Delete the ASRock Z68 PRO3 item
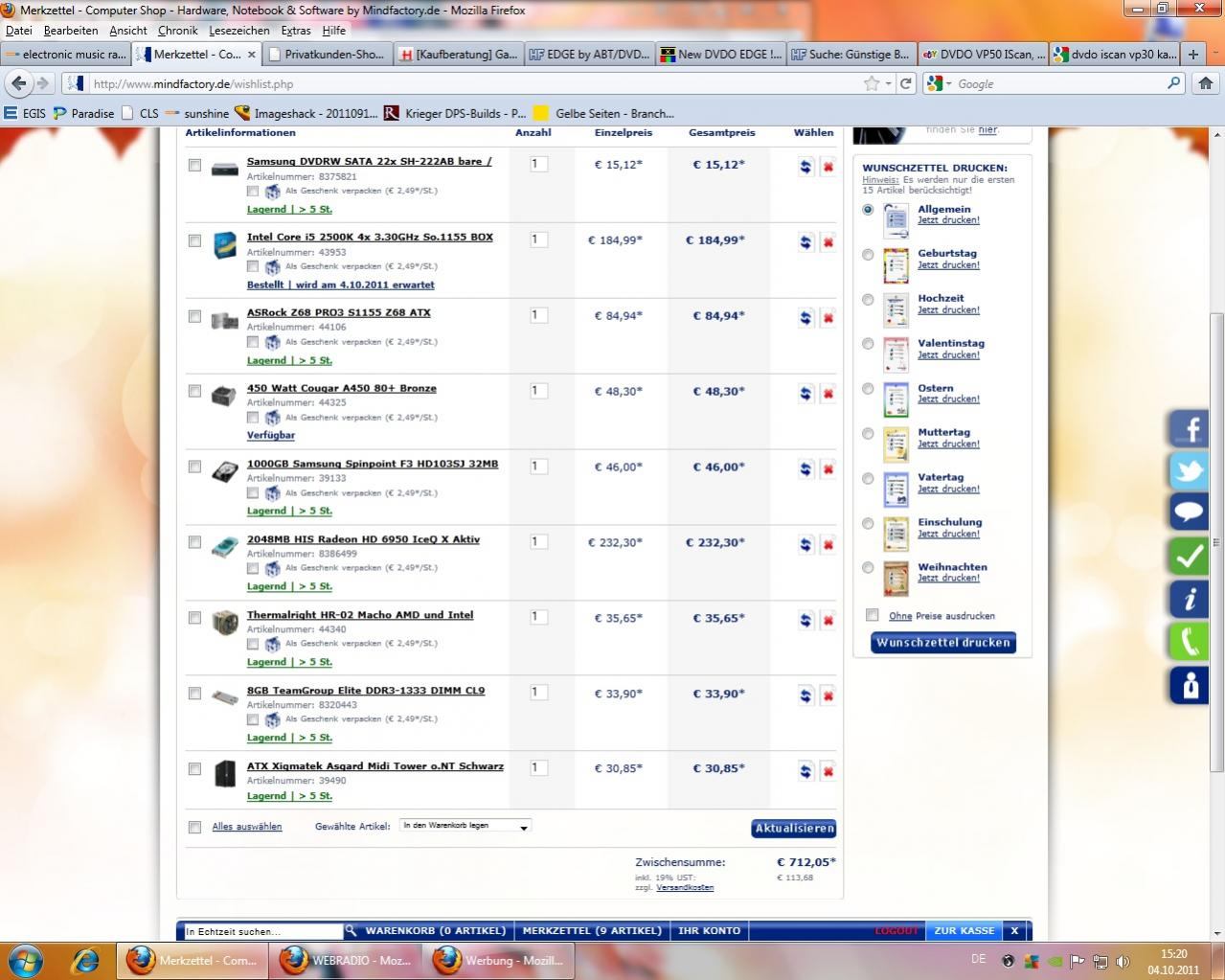The height and width of the screenshot is (980, 1225). point(828,318)
